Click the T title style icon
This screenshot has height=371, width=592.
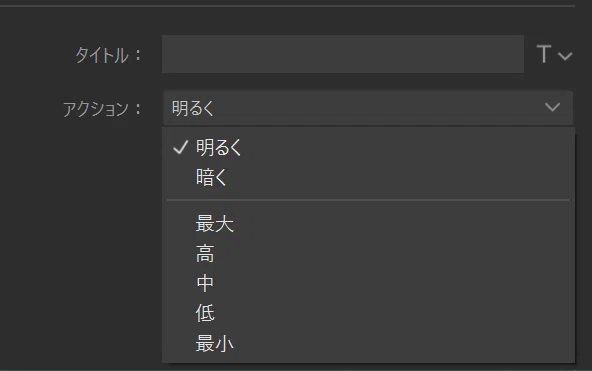coord(544,54)
